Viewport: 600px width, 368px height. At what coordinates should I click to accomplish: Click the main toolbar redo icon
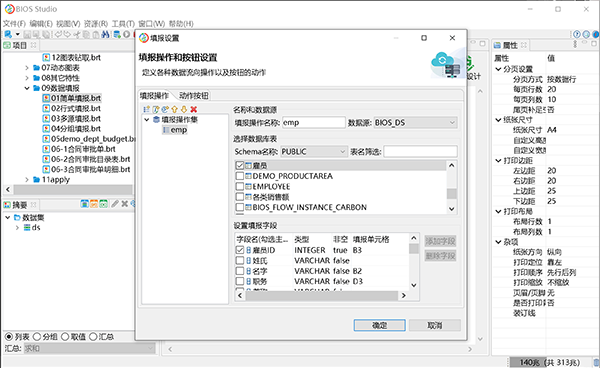(67, 34)
